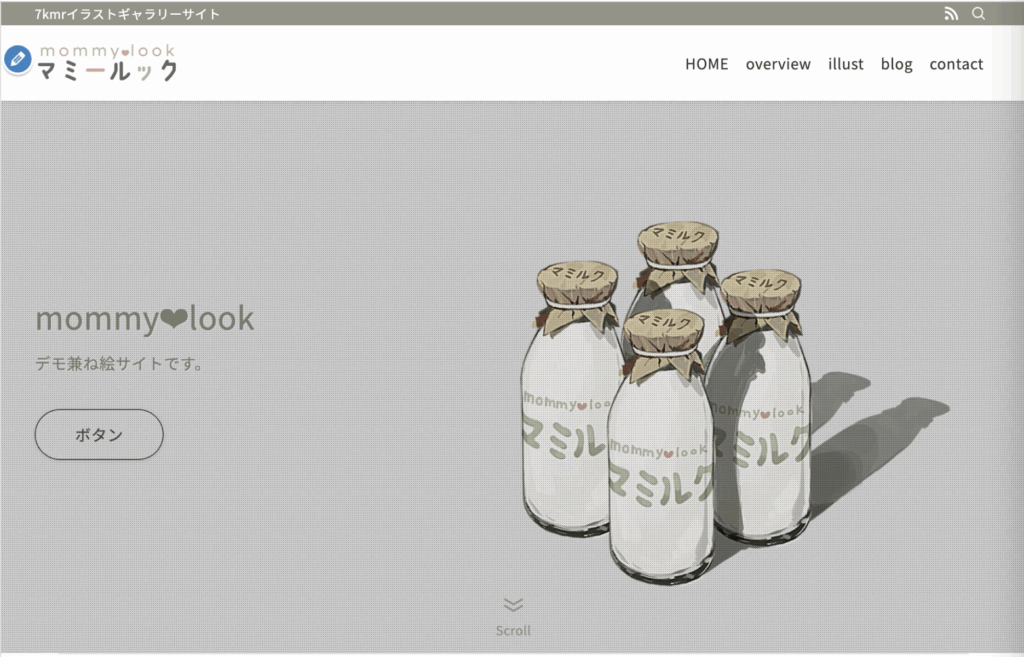Open the blog menu item
1024x657 pixels.
[x=897, y=64]
